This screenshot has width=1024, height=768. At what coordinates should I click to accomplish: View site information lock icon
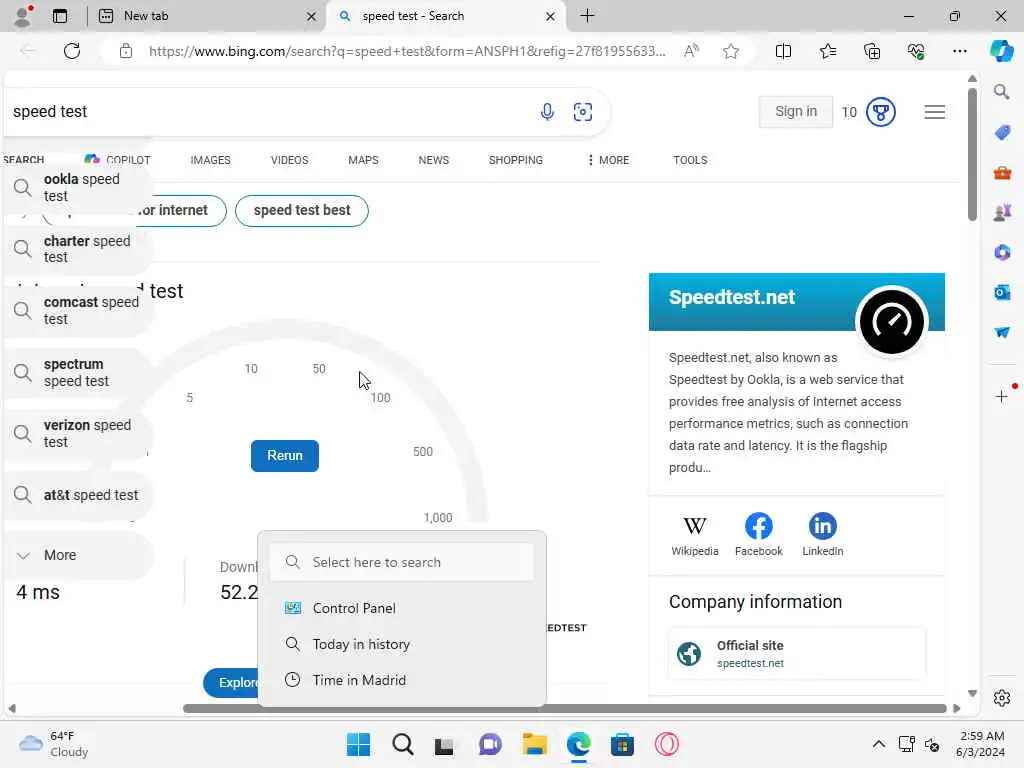point(126,51)
